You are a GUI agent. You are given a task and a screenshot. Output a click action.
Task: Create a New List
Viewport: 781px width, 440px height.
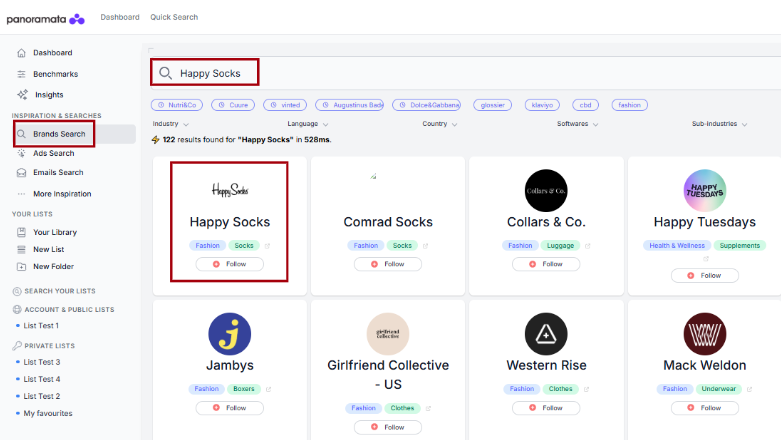coord(48,249)
